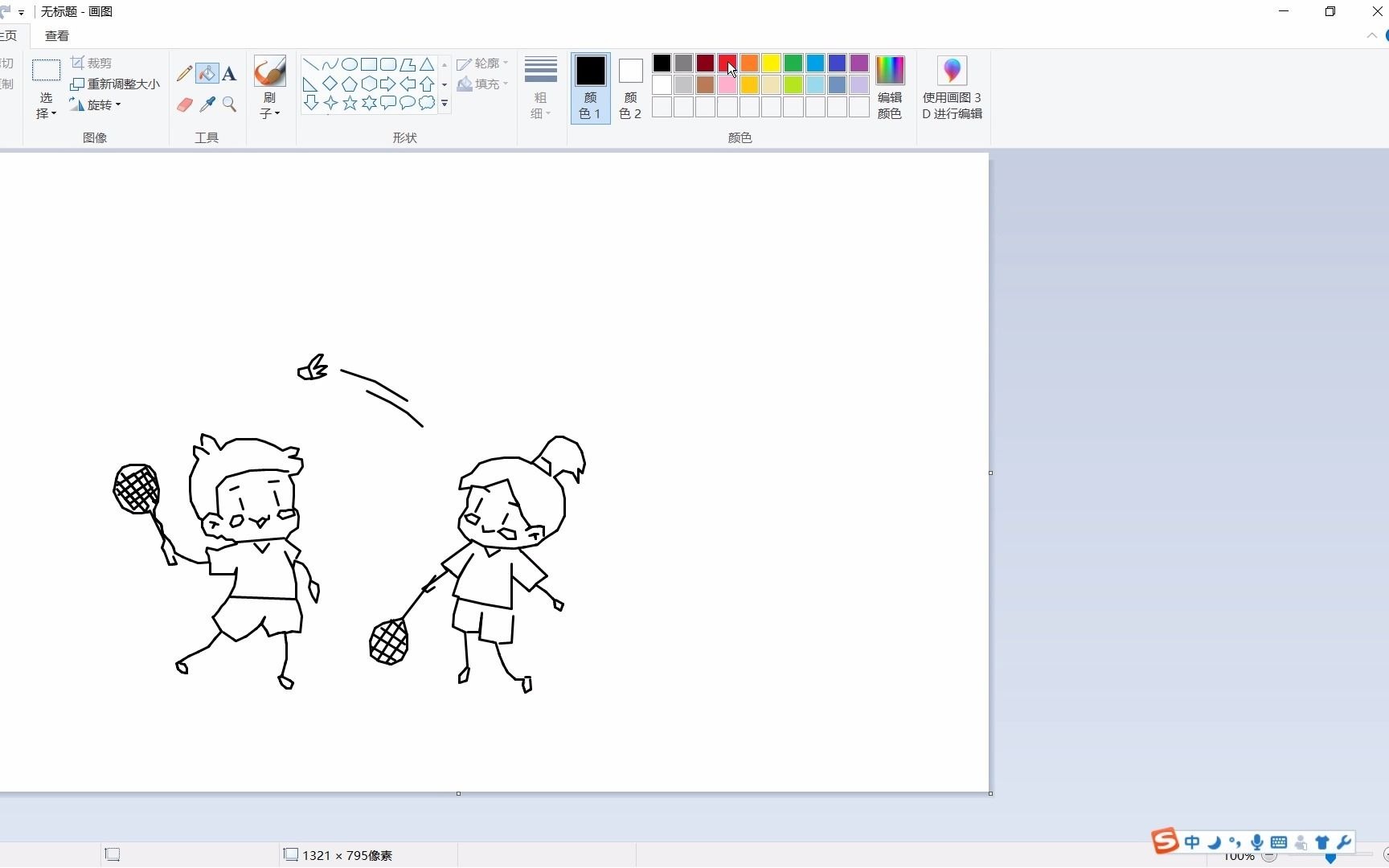This screenshot has width=1389, height=868.
Task: Choose the Rounded rectangle shape
Action: coord(388,64)
